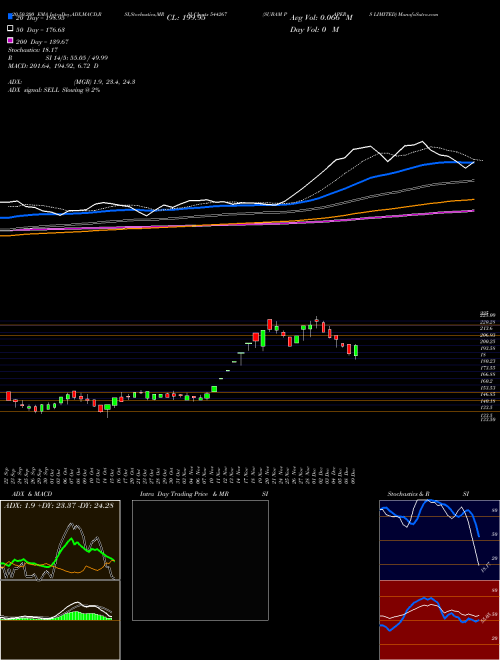Open the ADX indicator chart panel
The height and width of the screenshot is (660, 500).
[x=60, y=540]
